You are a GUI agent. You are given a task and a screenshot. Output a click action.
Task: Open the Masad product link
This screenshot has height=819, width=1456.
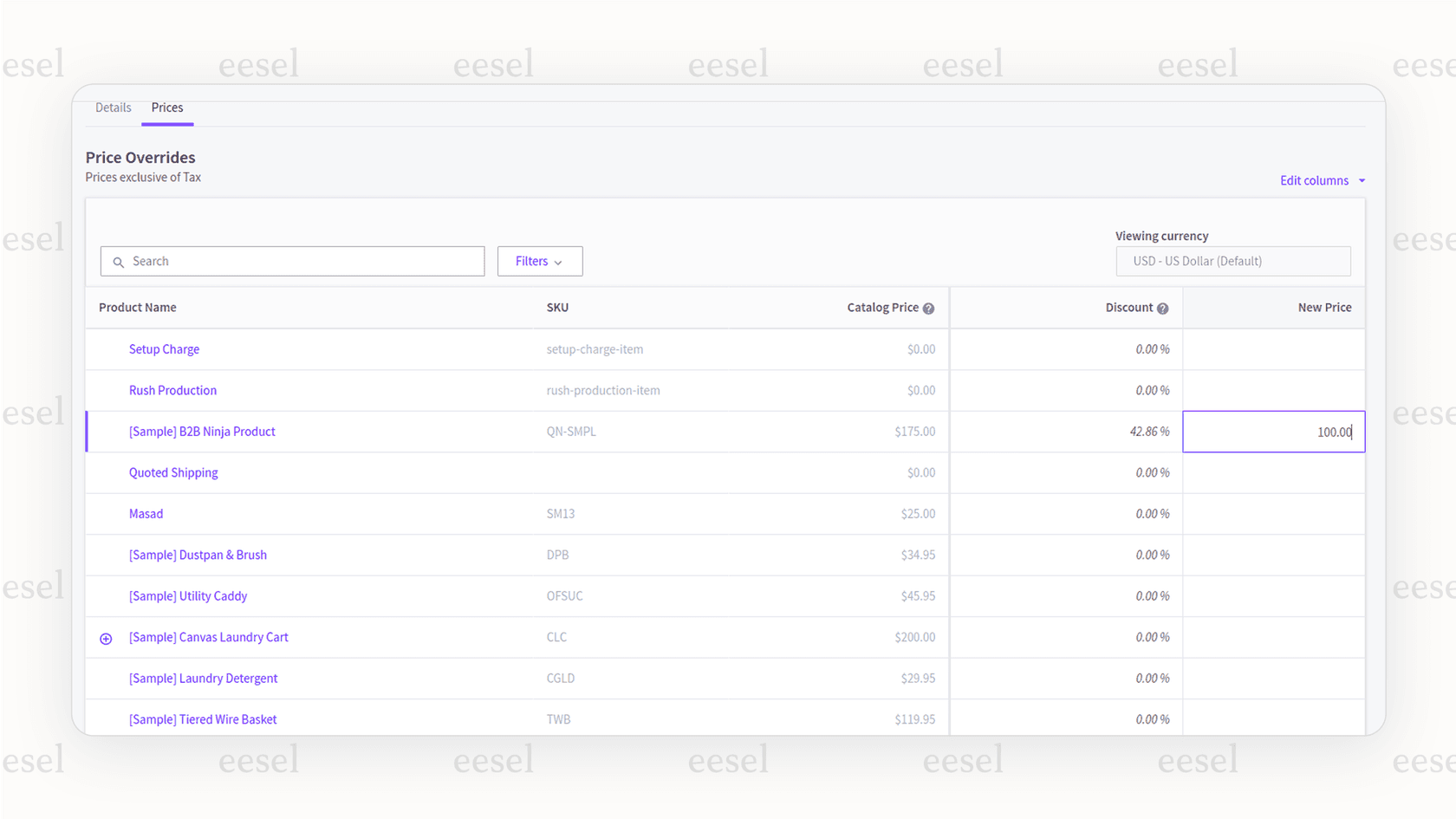(x=146, y=513)
